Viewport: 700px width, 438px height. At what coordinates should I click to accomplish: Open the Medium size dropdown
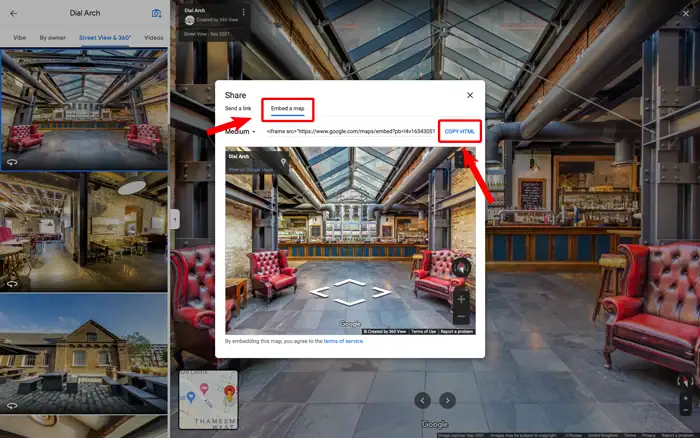[240, 131]
